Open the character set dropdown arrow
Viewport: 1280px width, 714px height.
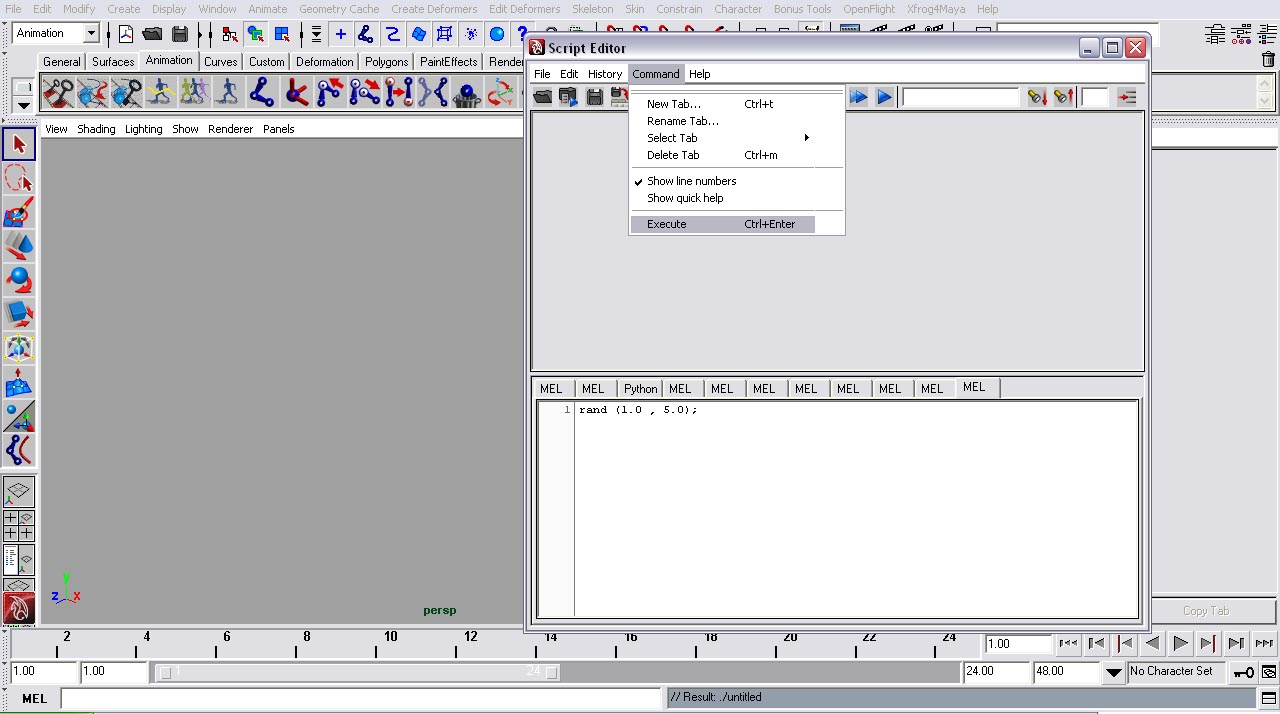[x=1113, y=672]
